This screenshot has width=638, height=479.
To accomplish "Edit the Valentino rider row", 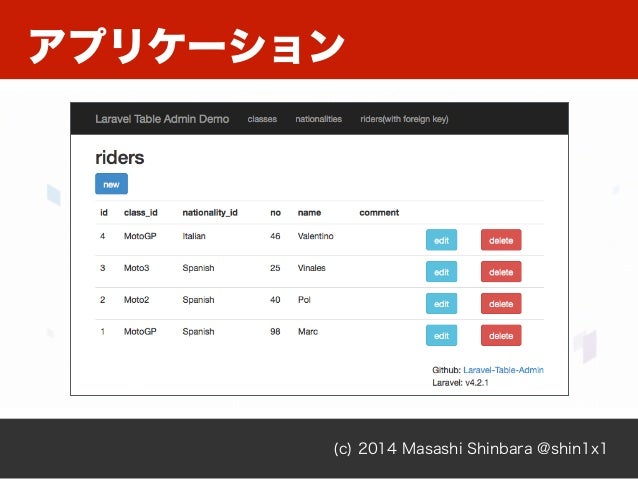I will (x=441, y=240).
